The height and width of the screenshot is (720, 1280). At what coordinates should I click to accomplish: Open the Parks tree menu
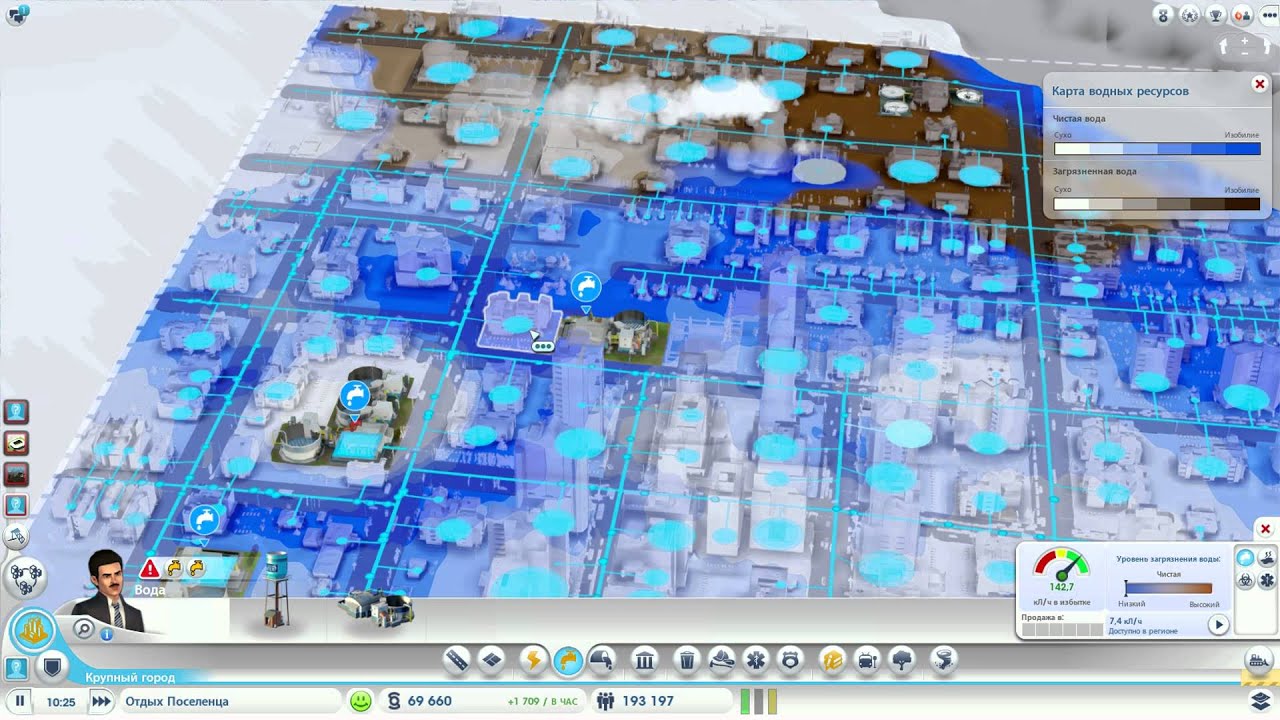tap(901, 659)
